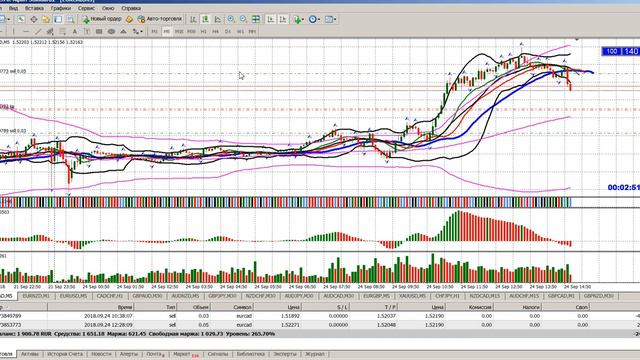Screen dimensions: 640x360
Task: Click the Новый ордер button
Action: pyautogui.click(x=102, y=19)
